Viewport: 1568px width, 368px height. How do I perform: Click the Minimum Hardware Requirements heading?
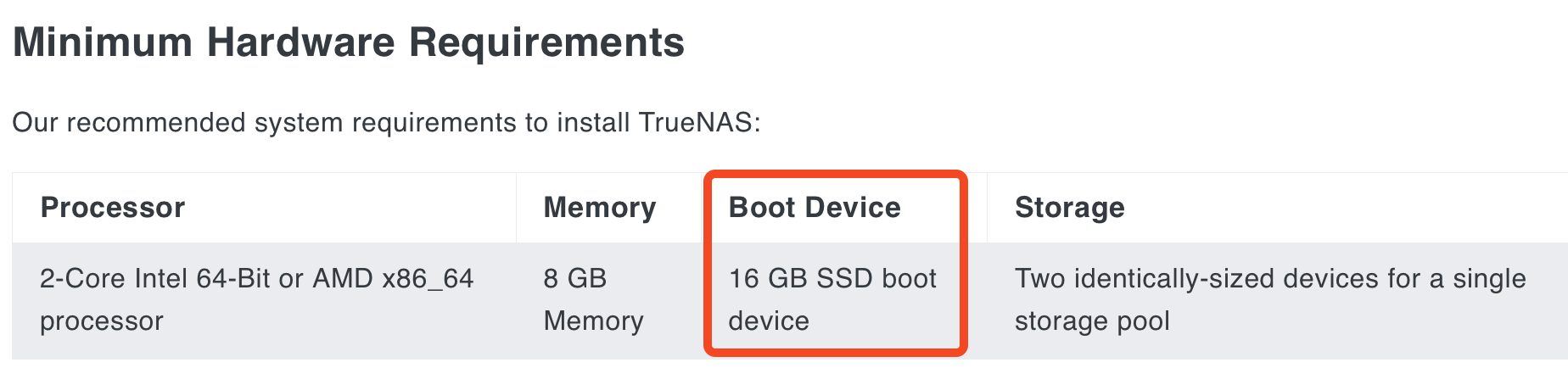(x=349, y=42)
